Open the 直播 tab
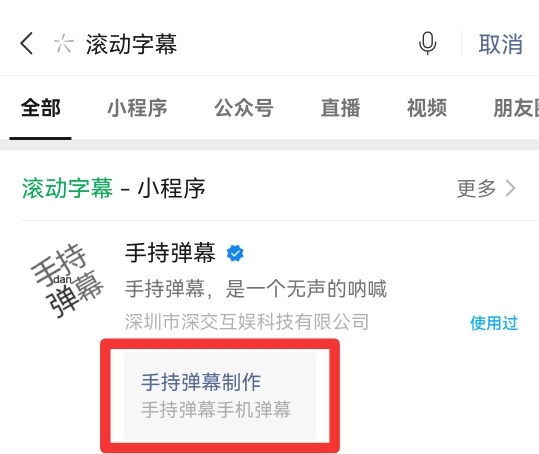This screenshot has width=539, height=454. click(x=340, y=108)
